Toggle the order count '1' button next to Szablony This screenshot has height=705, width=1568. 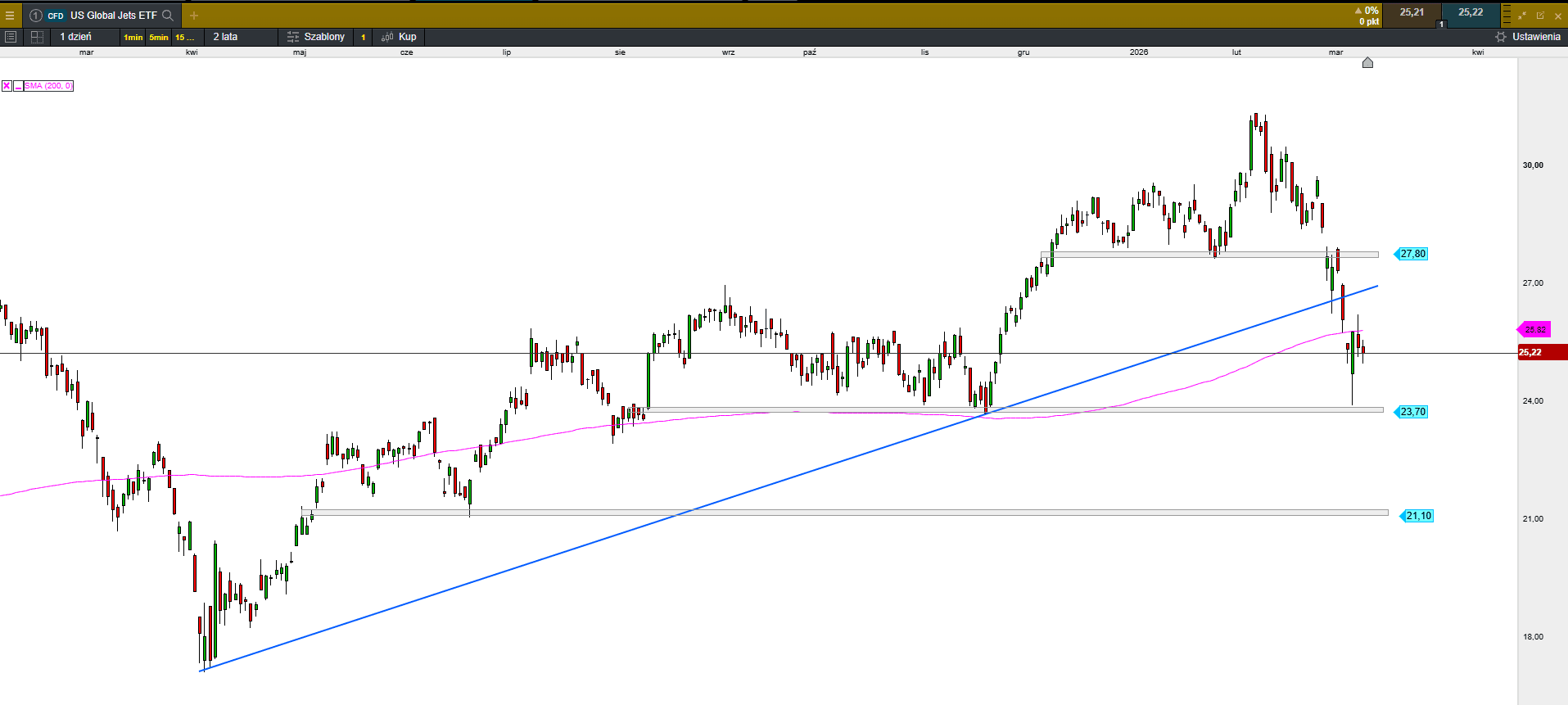364,37
